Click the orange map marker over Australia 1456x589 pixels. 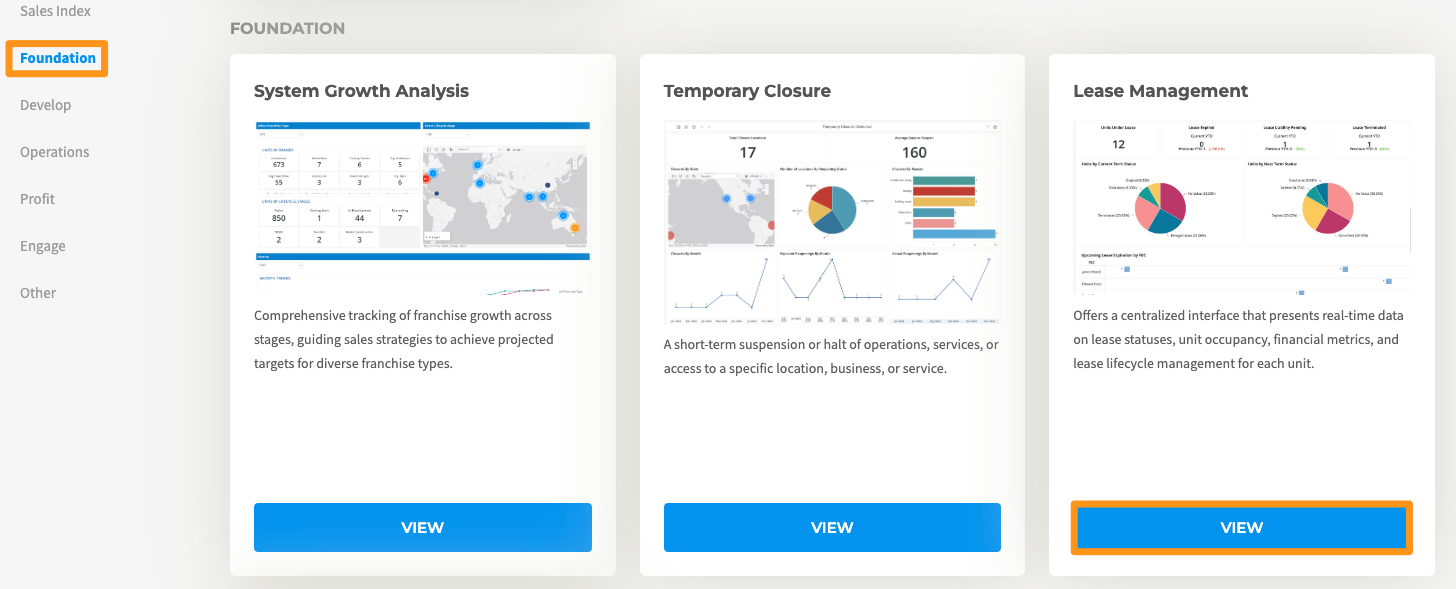(x=574, y=229)
